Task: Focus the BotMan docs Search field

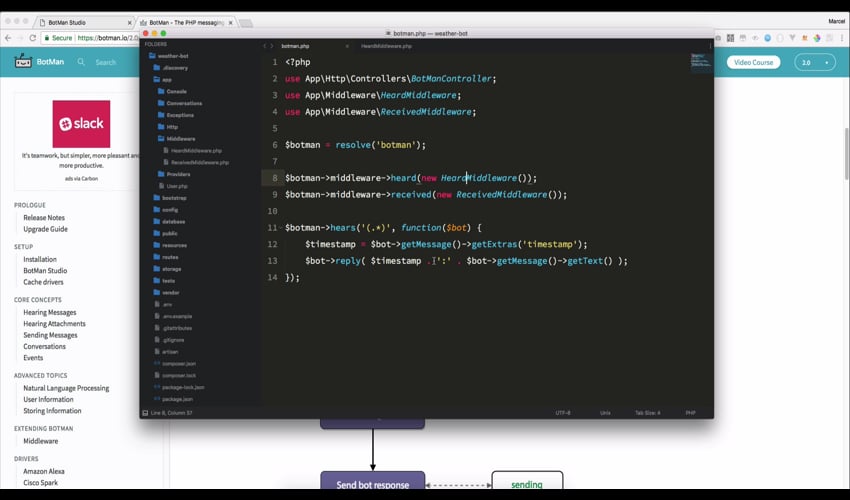Action: 106,62
